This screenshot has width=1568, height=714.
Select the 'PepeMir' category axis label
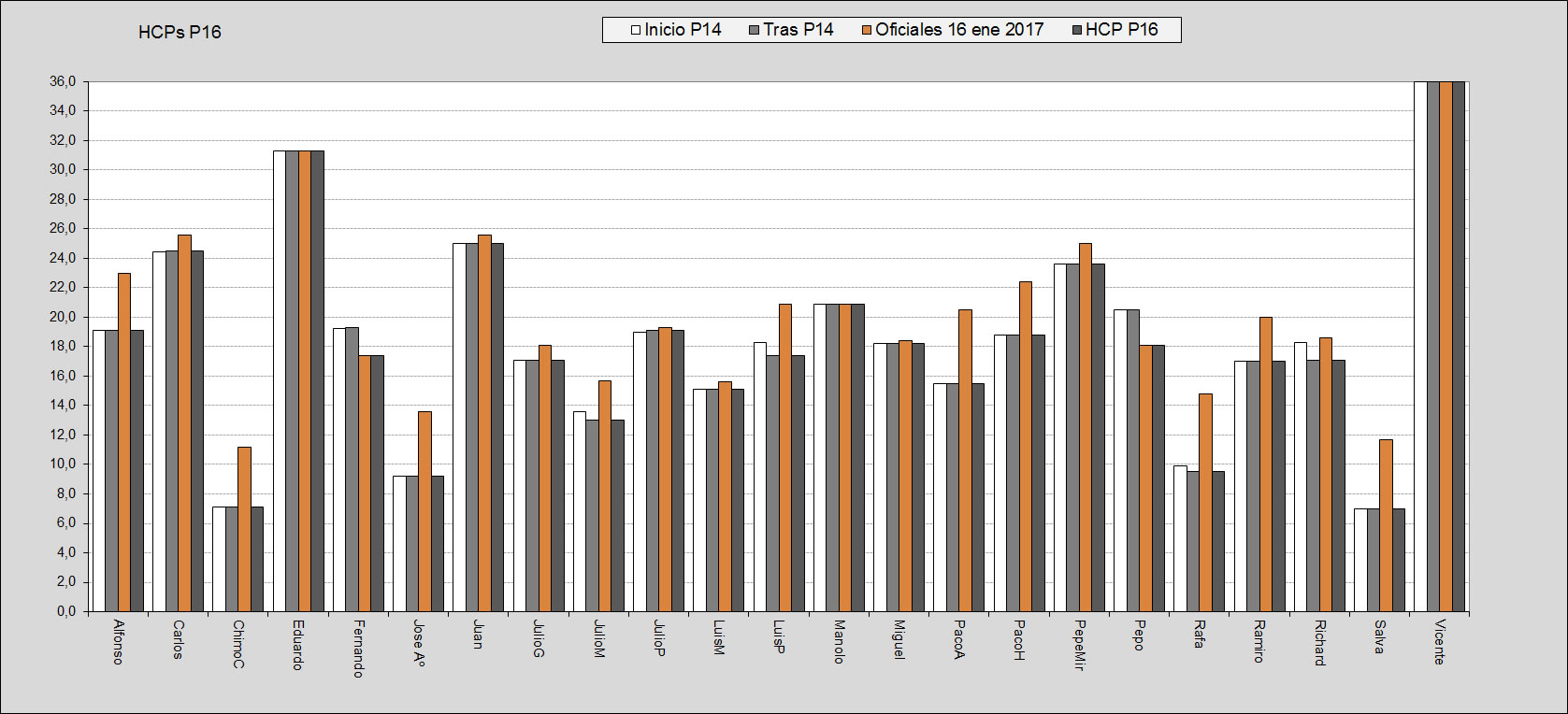coord(1079,645)
